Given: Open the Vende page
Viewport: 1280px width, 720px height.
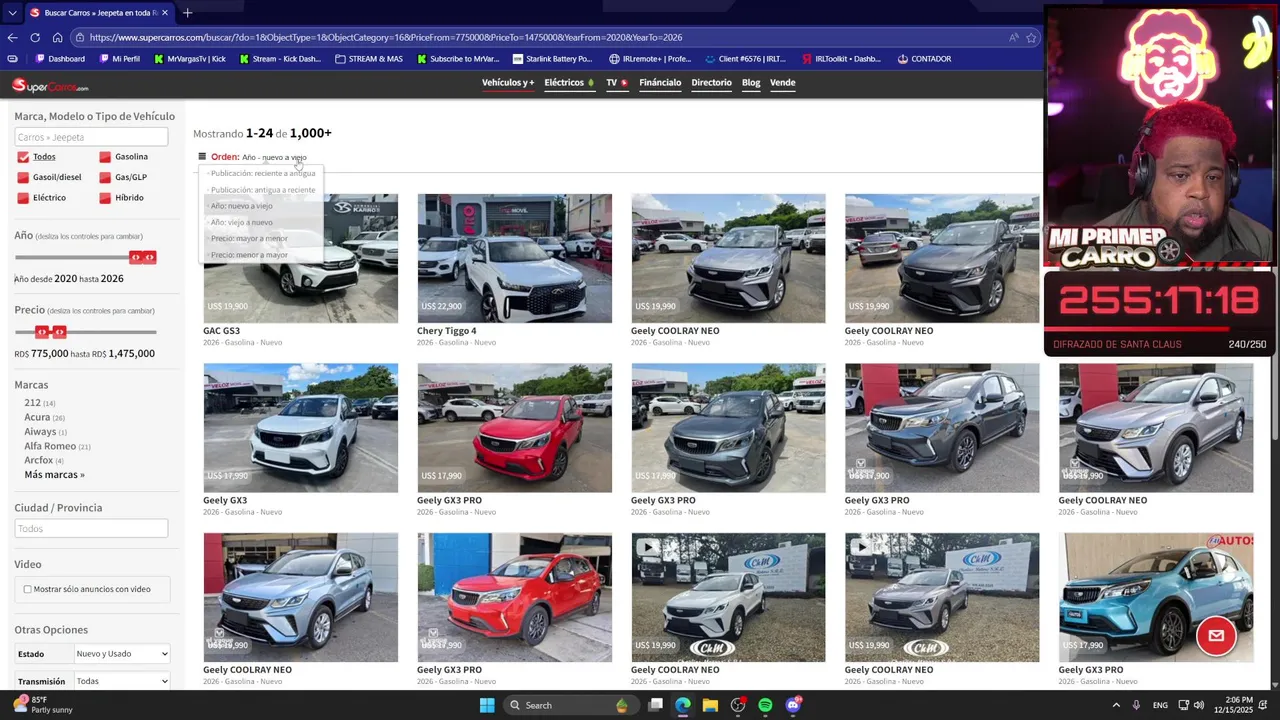Looking at the screenshot, I should coord(783,83).
